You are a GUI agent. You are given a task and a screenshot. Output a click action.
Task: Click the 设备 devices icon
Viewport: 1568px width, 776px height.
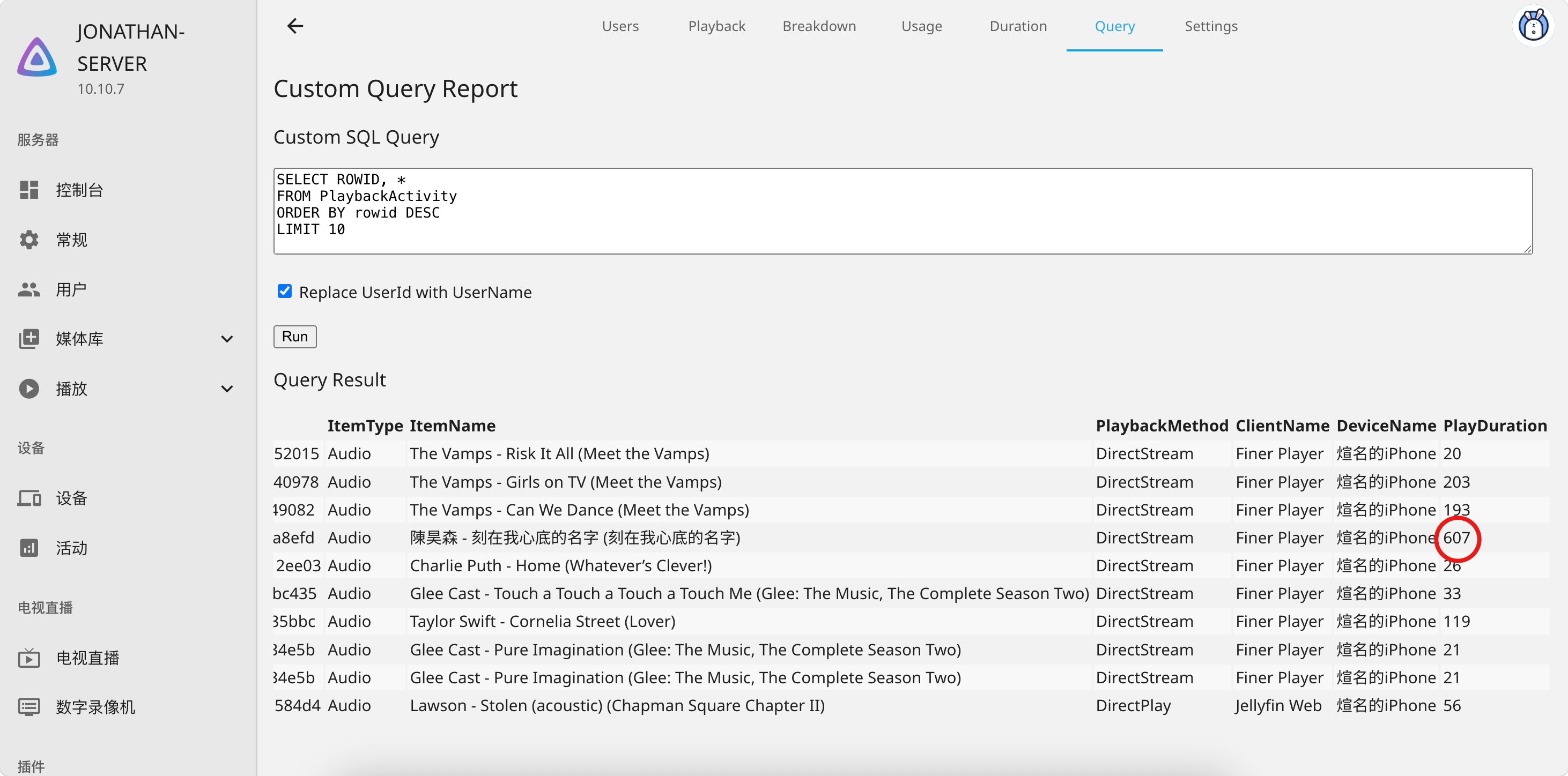28,498
